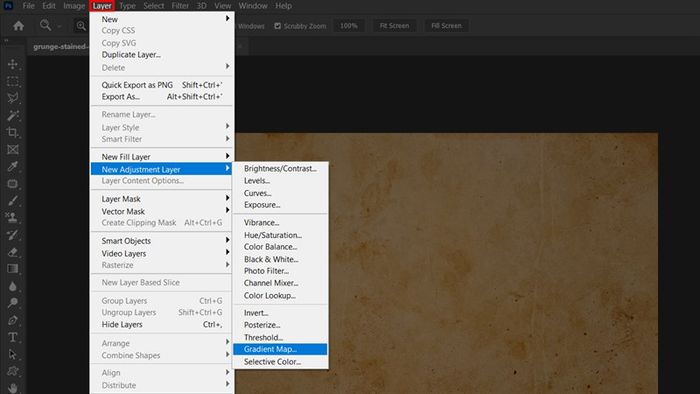Open the zoom tool preset dropdown arrow
Screen dimensions: 700x394
click(59, 26)
